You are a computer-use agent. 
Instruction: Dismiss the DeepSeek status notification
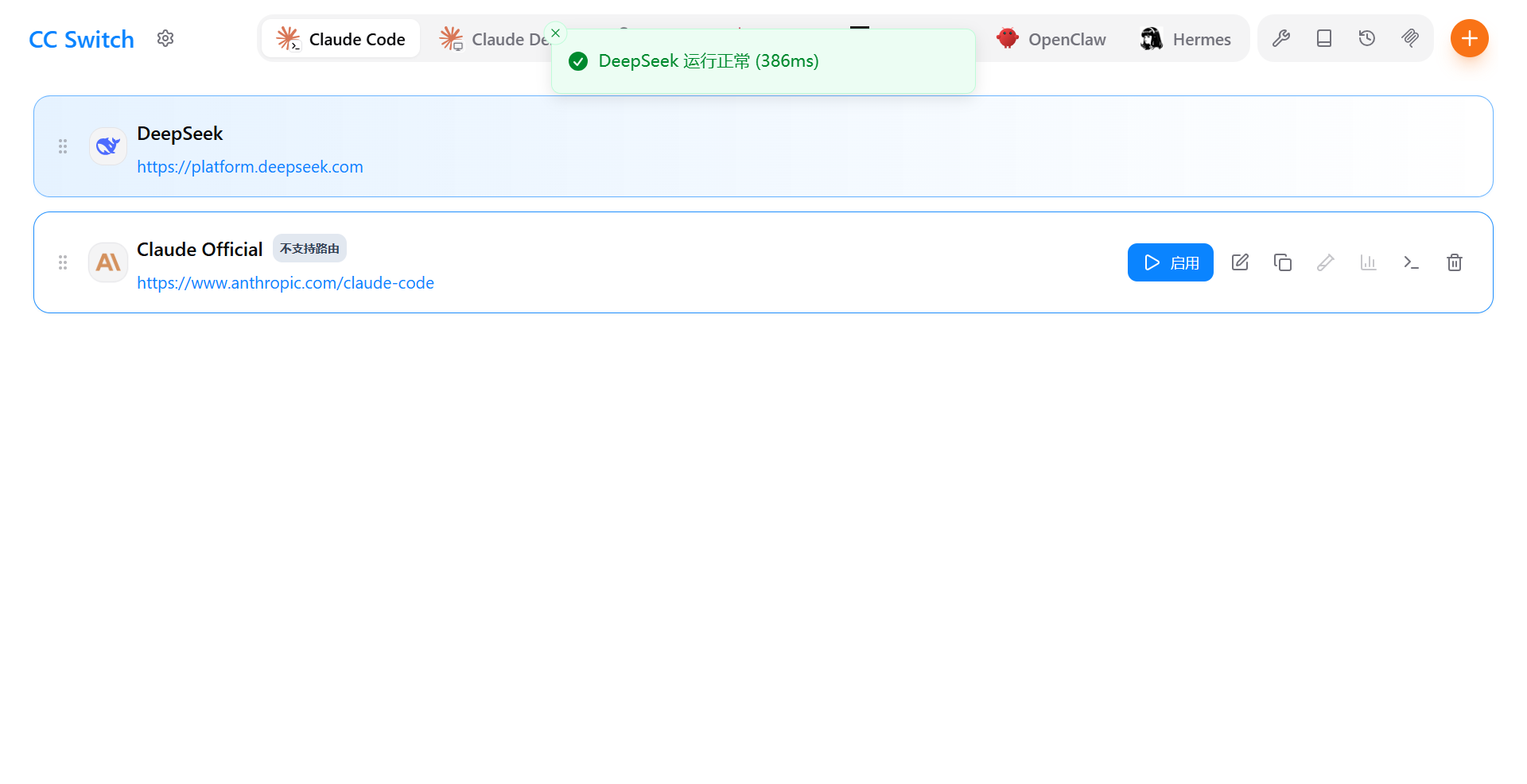coord(556,33)
